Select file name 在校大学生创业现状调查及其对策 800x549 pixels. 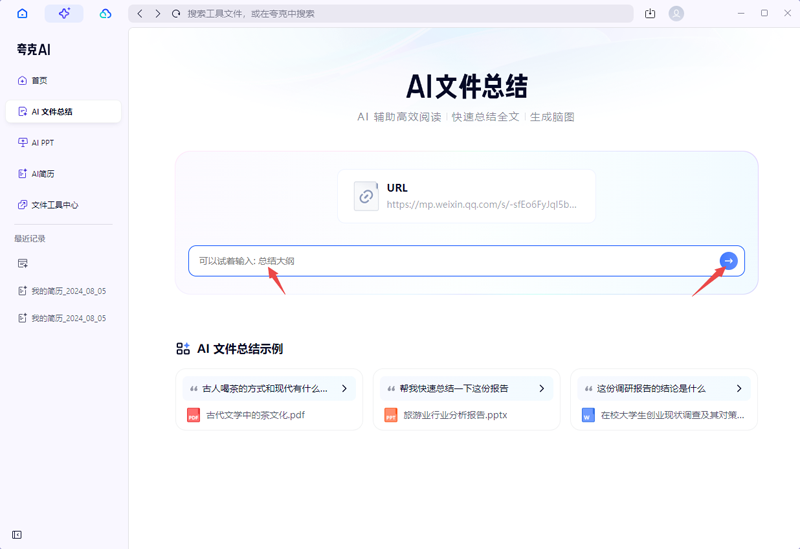[x=672, y=415]
